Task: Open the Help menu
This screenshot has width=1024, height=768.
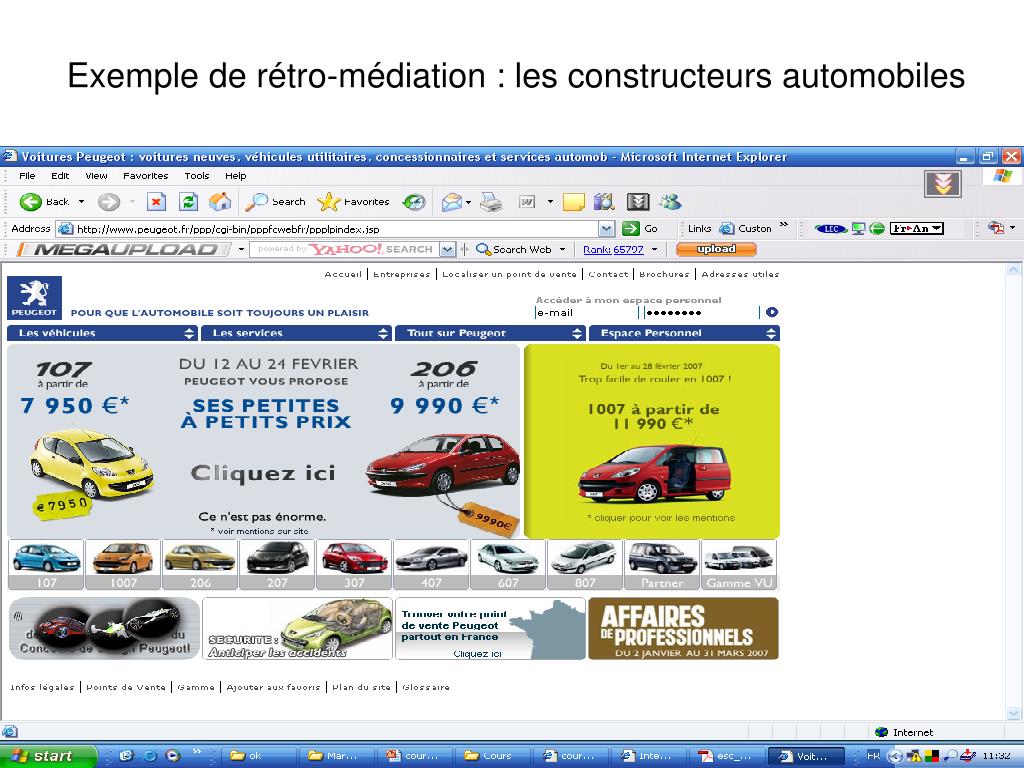Action: click(x=236, y=176)
